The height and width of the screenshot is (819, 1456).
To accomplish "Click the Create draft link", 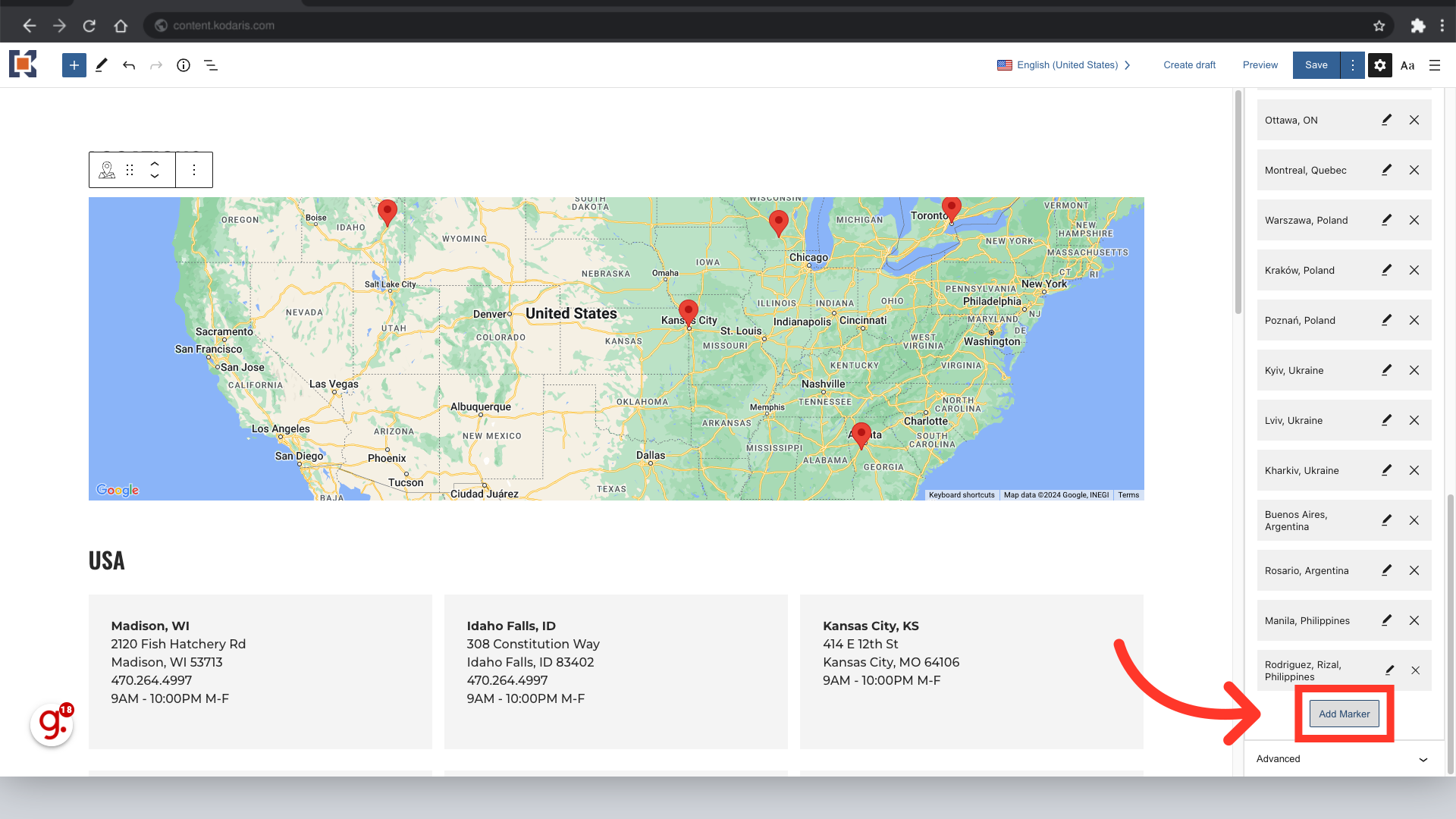I will click(1189, 65).
